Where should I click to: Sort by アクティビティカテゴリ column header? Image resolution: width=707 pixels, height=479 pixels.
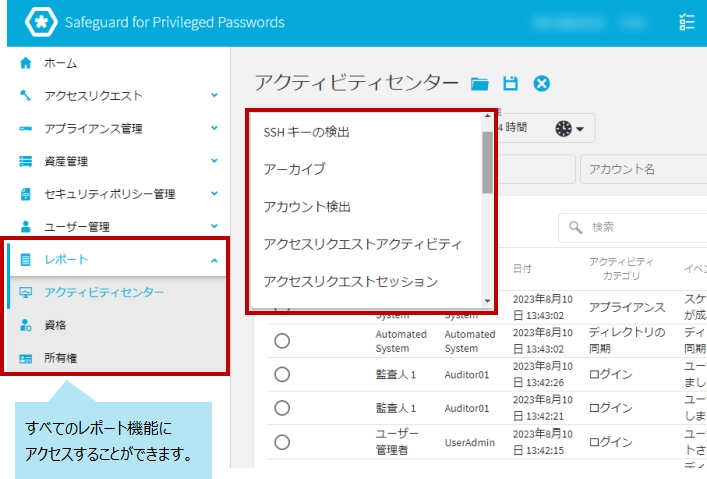(x=621, y=268)
